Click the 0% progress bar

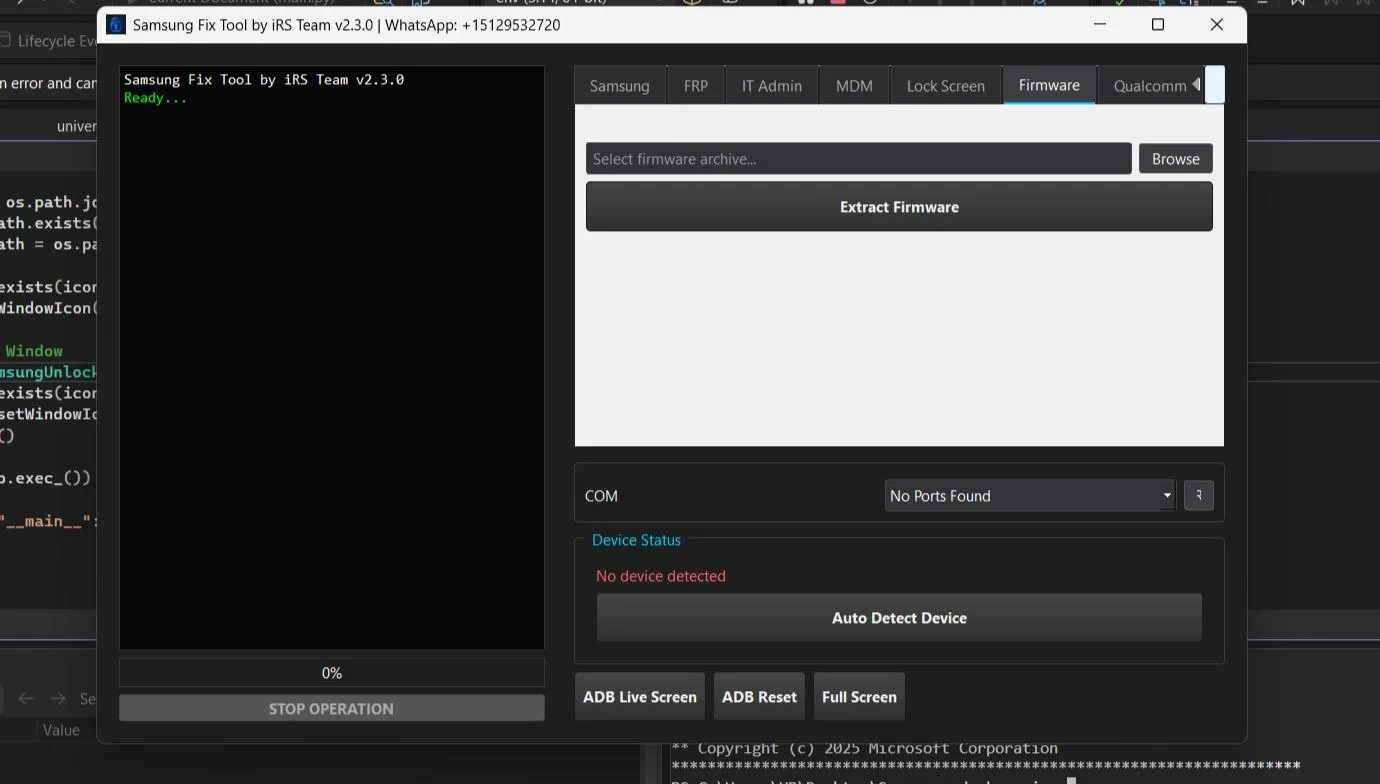tap(331, 673)
